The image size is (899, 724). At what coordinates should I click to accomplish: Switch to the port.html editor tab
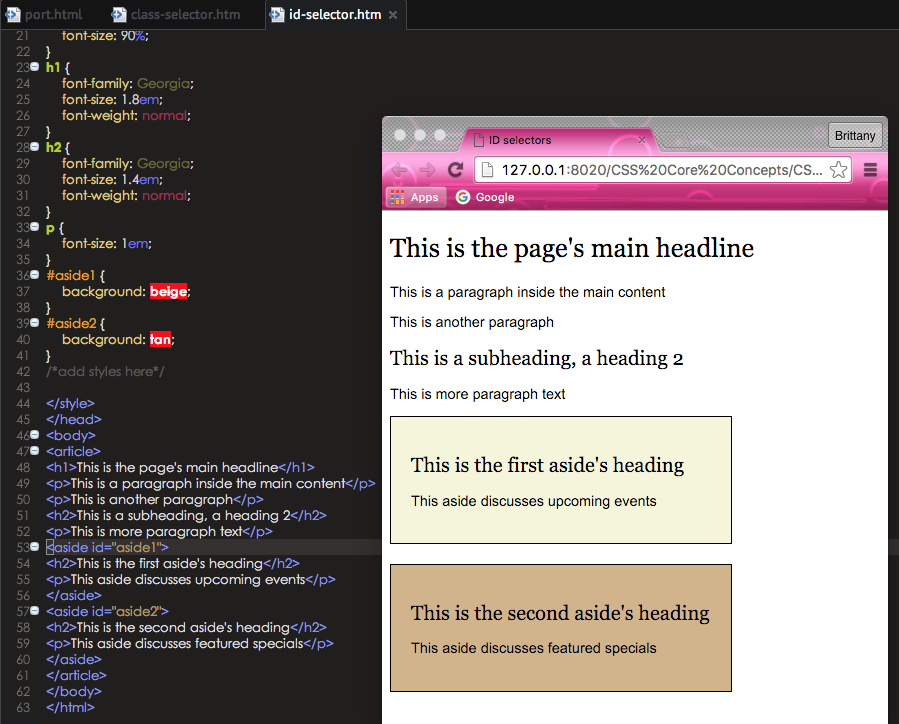coord(55,15)
